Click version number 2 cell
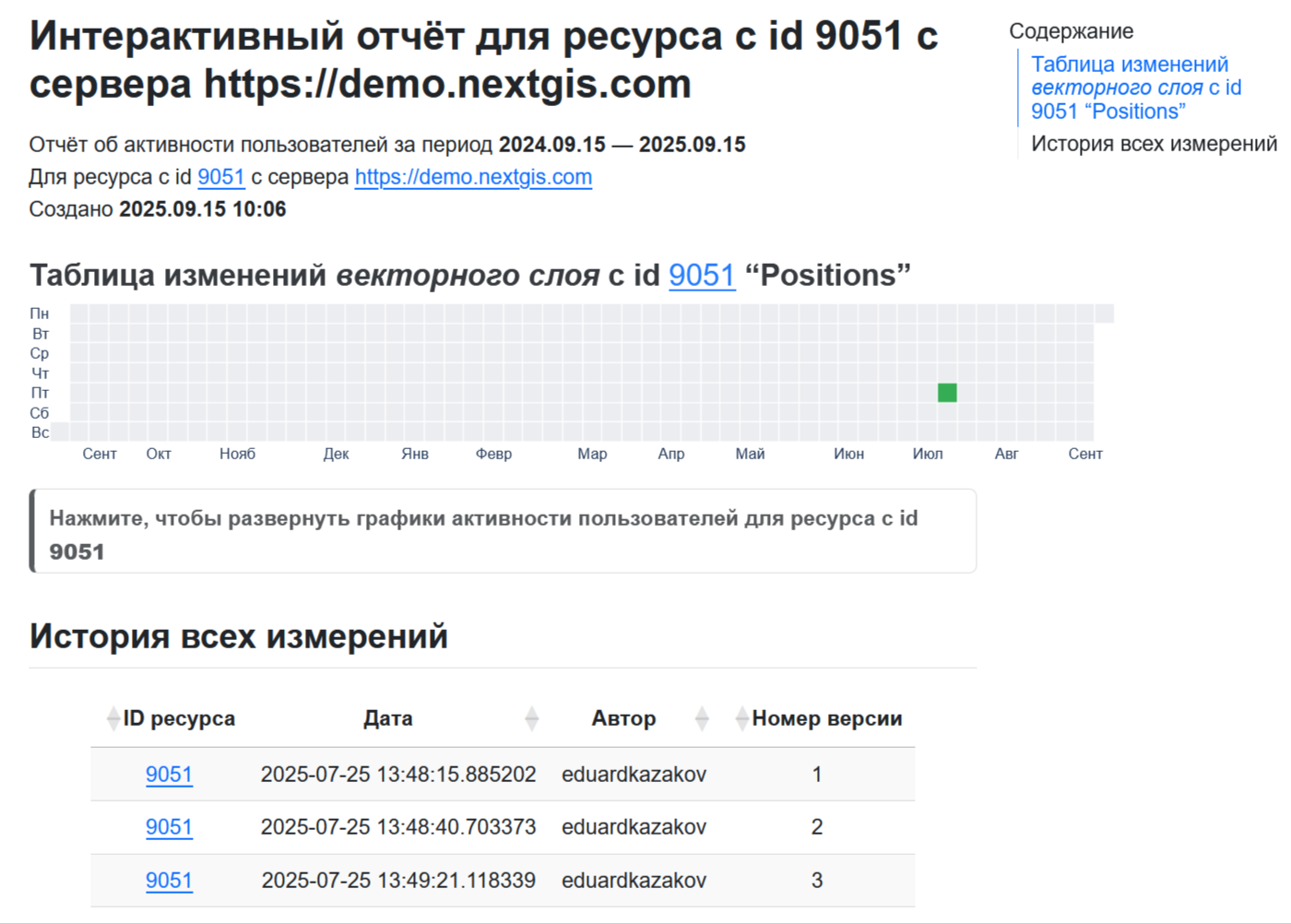1291x924 pixels. [x=817, y=827]
